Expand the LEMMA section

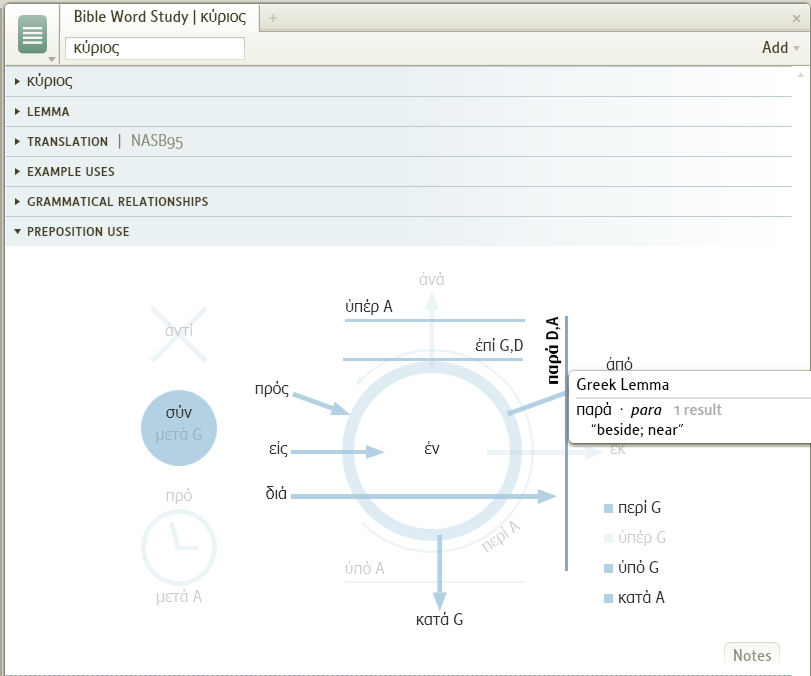(x=398, y=111)
